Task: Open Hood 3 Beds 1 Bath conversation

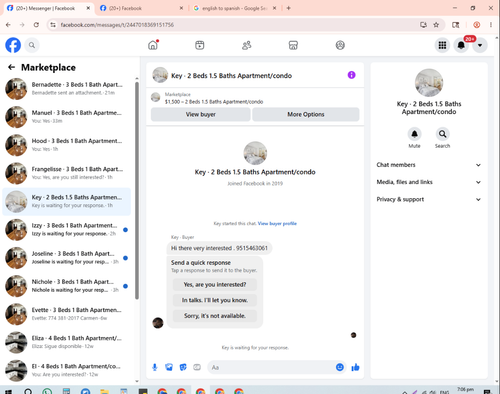Action: [x=67, y=145]
